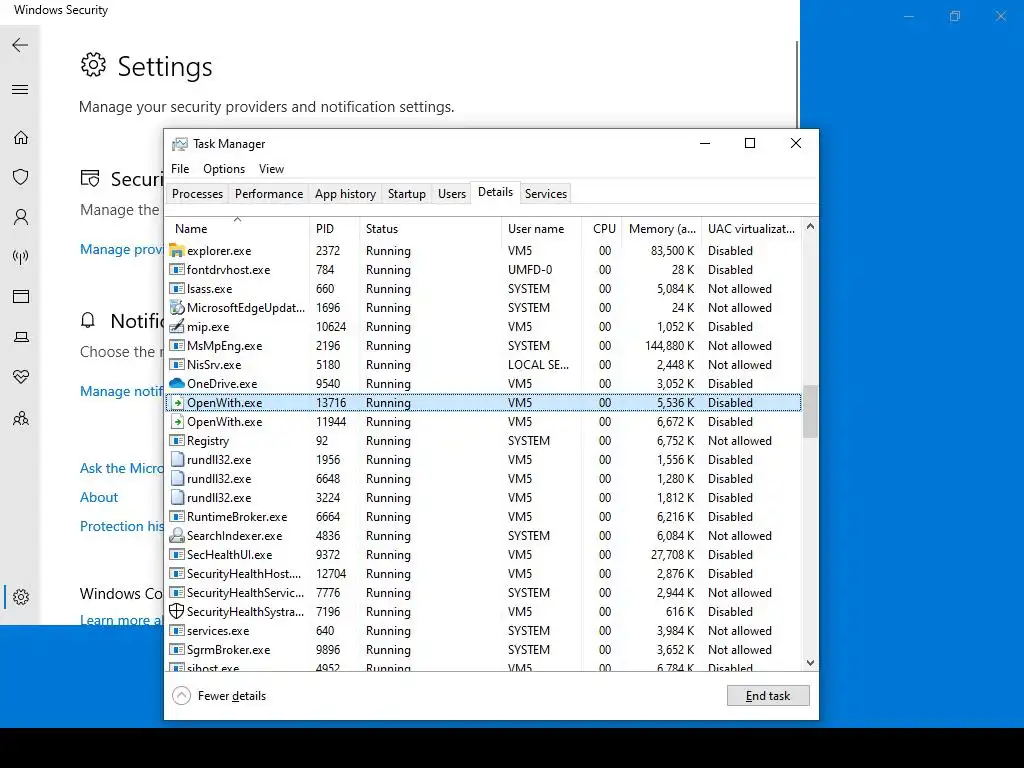The width and height of the screenshot is (1024, 768).
Task: Open Windows Security hamburger menu
Action: (20, 89)
